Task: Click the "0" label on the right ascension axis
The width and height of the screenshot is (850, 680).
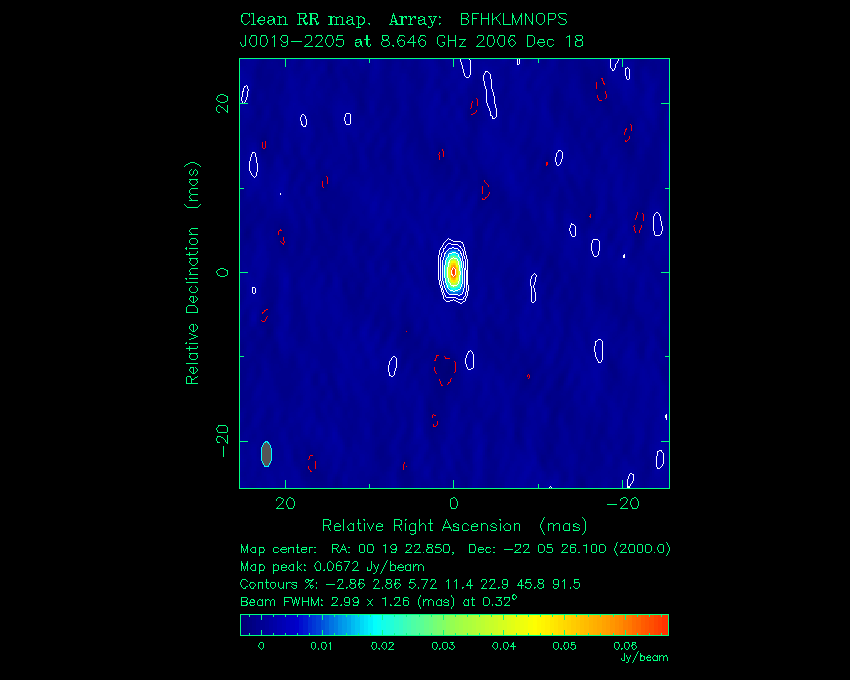Action: click(454, 504)
